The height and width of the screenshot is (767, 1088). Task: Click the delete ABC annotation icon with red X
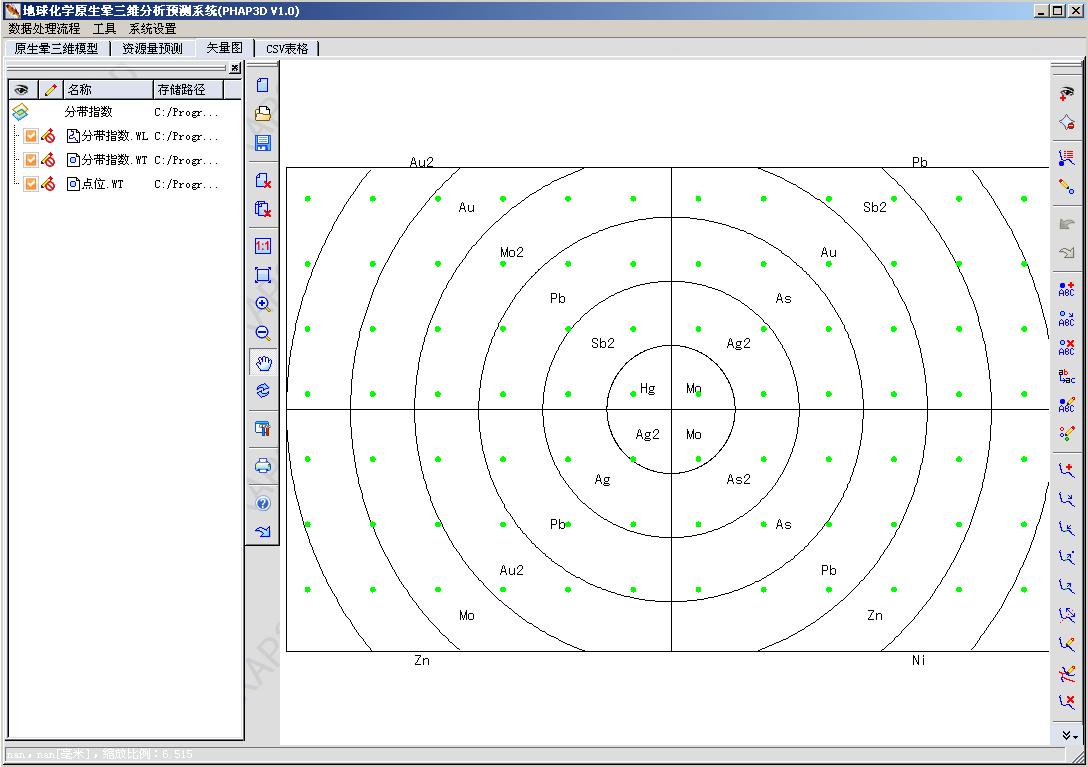tap(1066, 347)
